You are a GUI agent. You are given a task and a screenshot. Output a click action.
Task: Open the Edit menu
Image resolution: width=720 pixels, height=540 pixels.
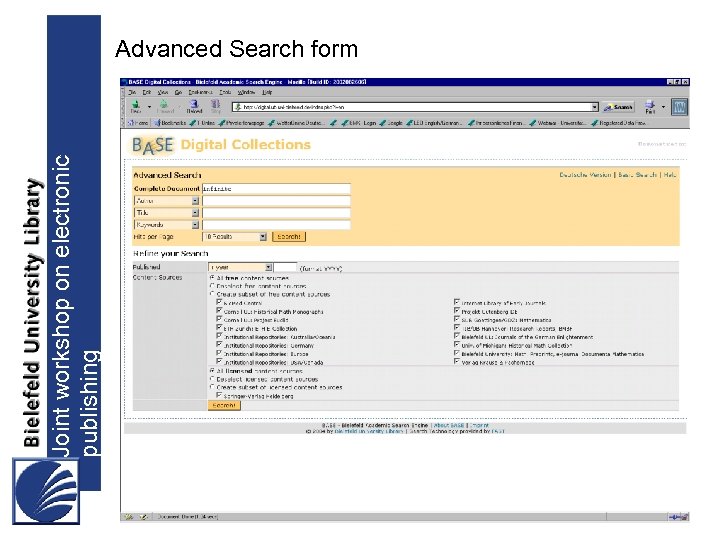146,92
